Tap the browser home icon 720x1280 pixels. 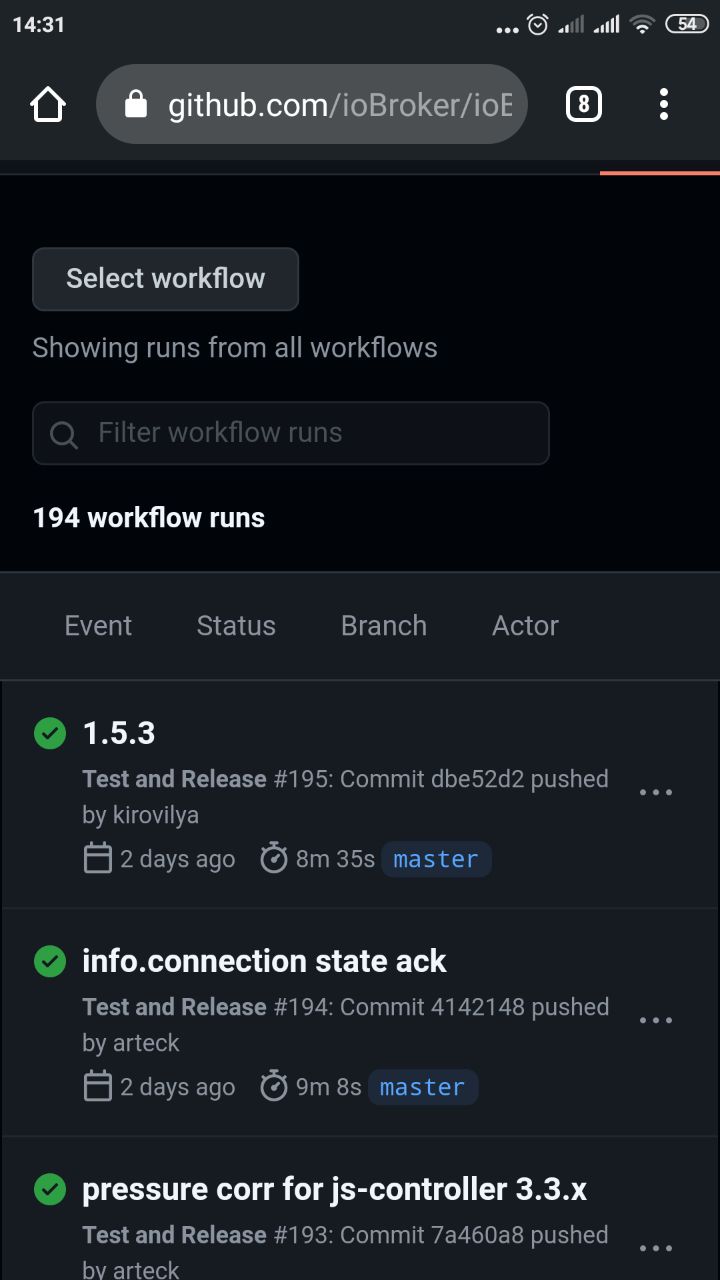tap(48, 104)
